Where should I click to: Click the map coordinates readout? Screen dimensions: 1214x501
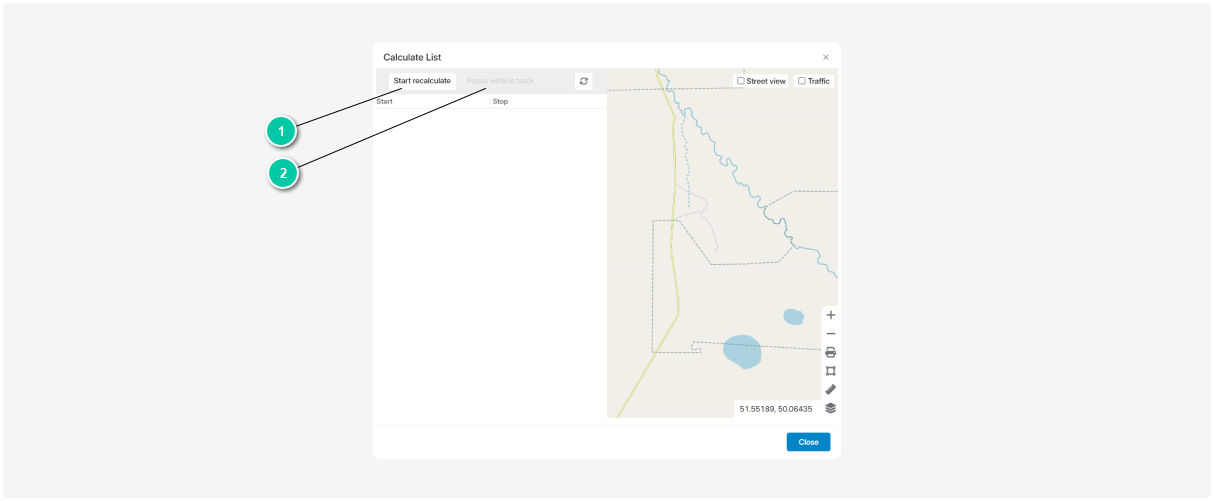777,409
